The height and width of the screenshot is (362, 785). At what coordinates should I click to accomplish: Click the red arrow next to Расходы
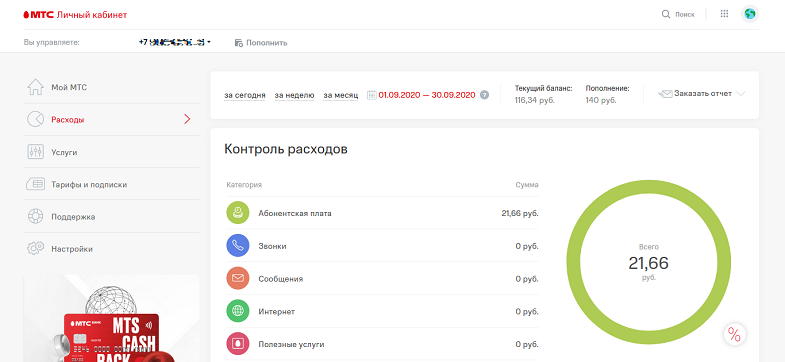(187, 119)
